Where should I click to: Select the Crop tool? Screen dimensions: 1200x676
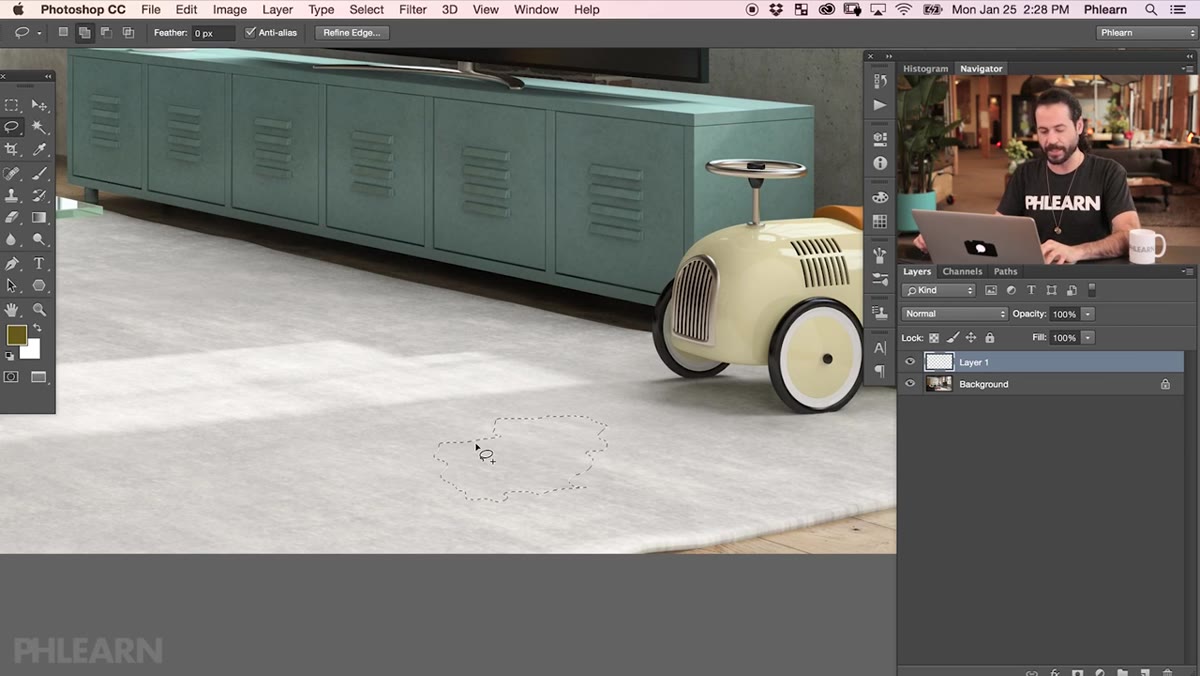pos(12,149)
